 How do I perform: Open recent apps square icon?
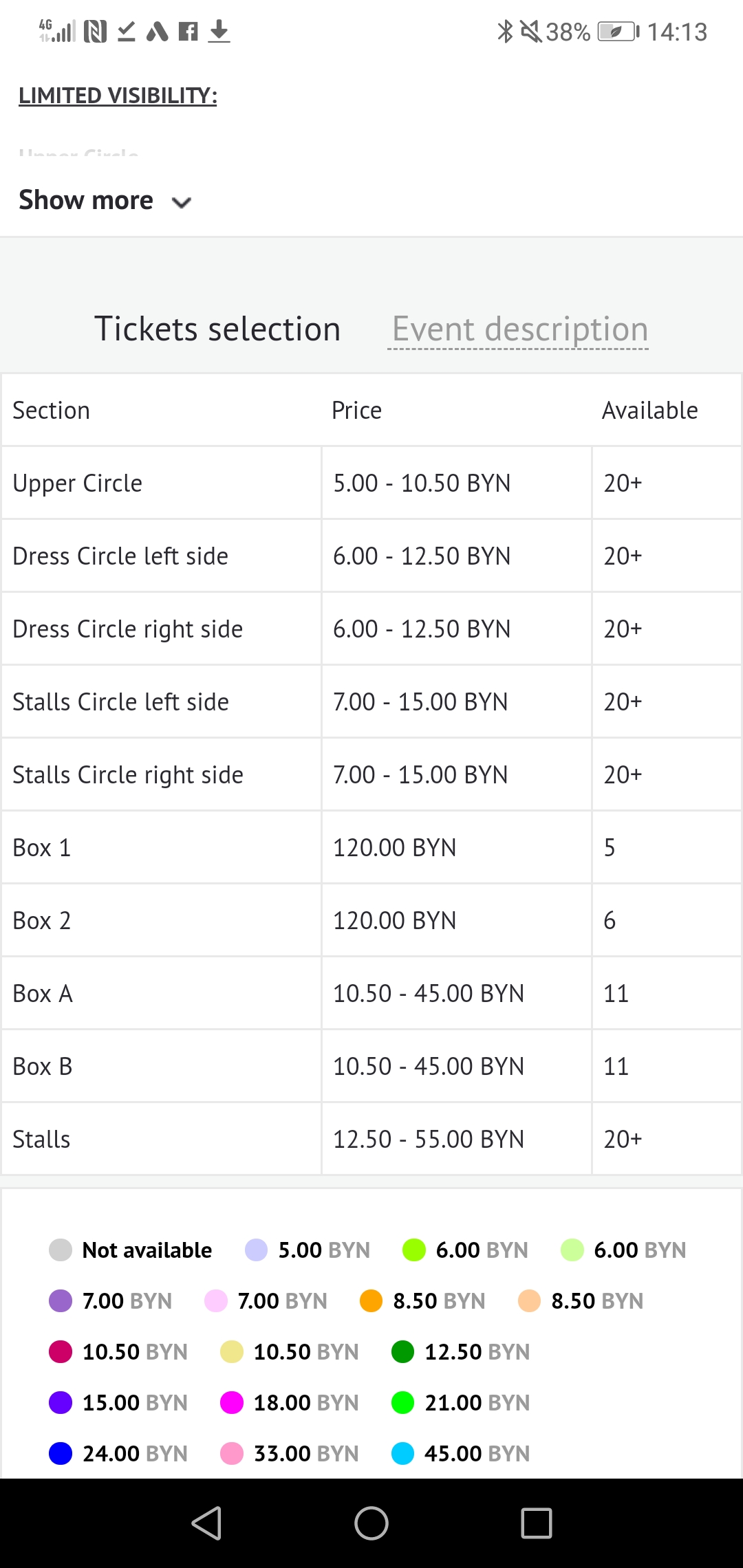537,1523
